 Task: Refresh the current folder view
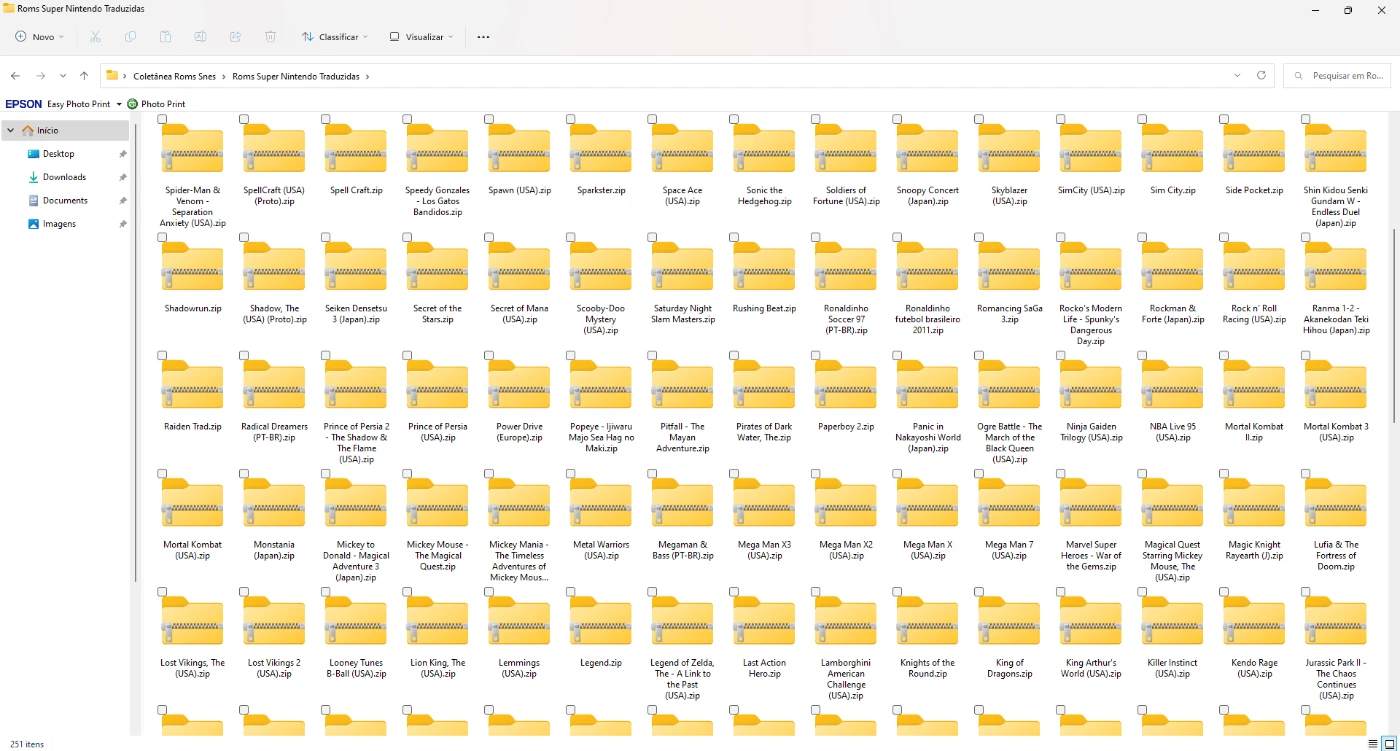pos(1261,76)
